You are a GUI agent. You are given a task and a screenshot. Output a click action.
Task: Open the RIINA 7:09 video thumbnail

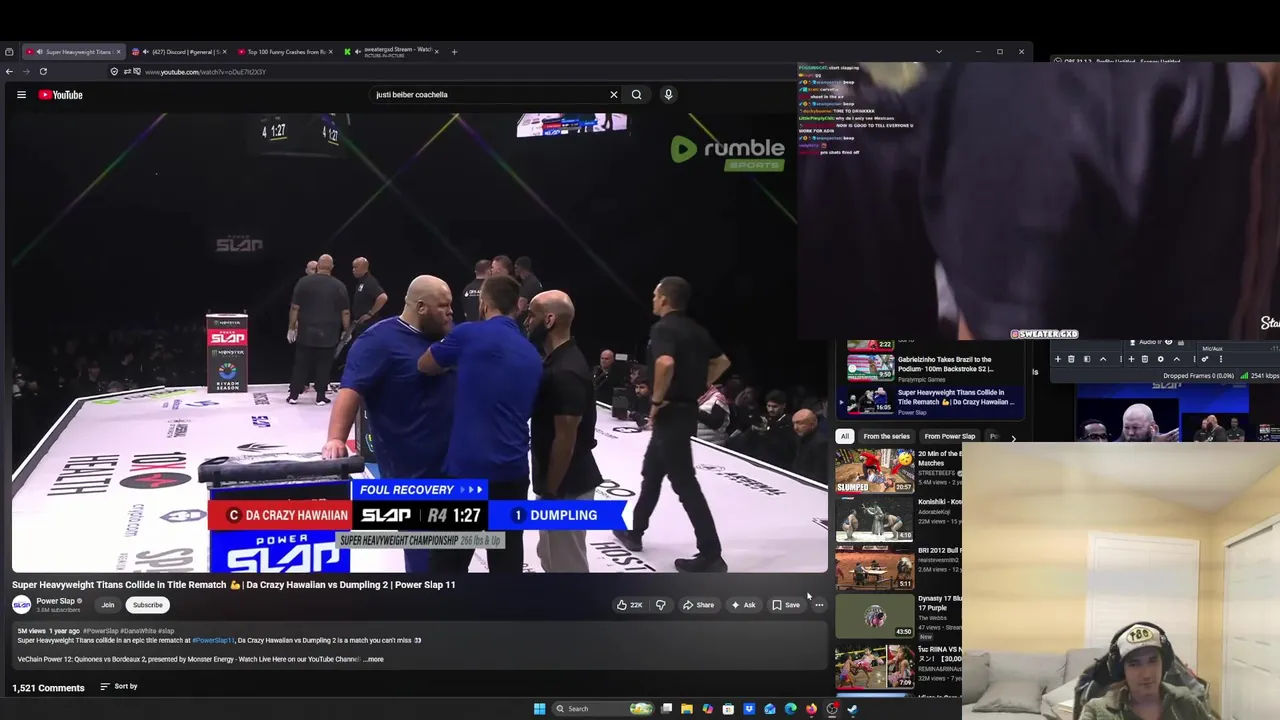(x=875, y=665)
